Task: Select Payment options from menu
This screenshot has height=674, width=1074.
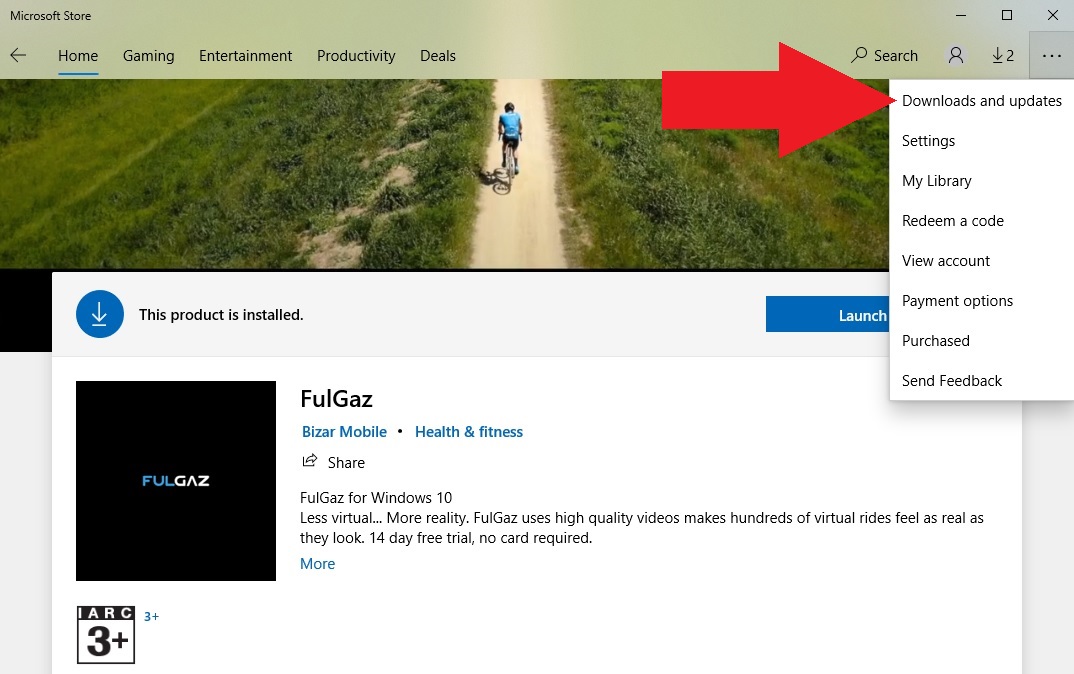Action: [982, 301]
